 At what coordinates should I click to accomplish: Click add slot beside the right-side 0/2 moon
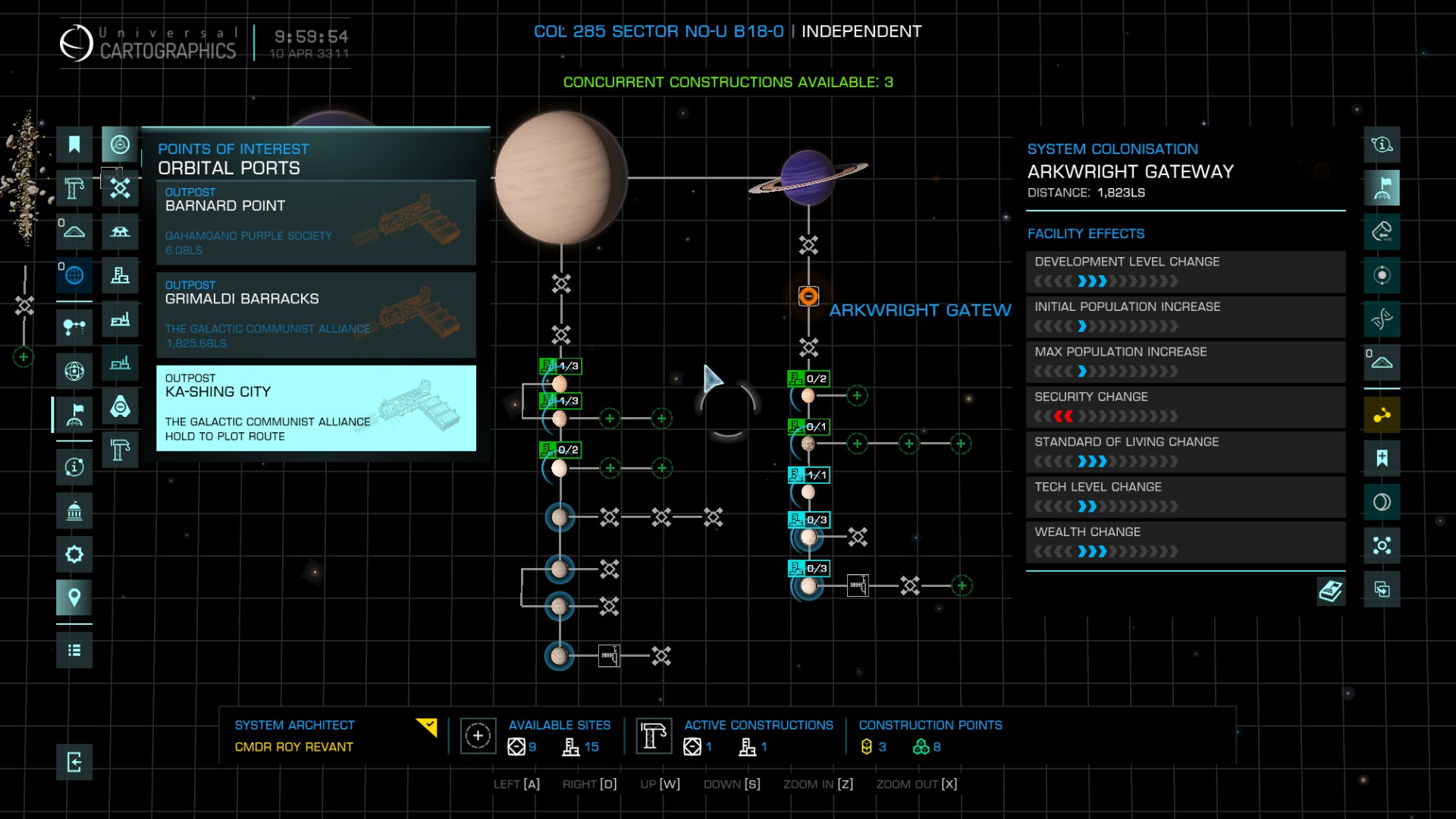[857, 395]
